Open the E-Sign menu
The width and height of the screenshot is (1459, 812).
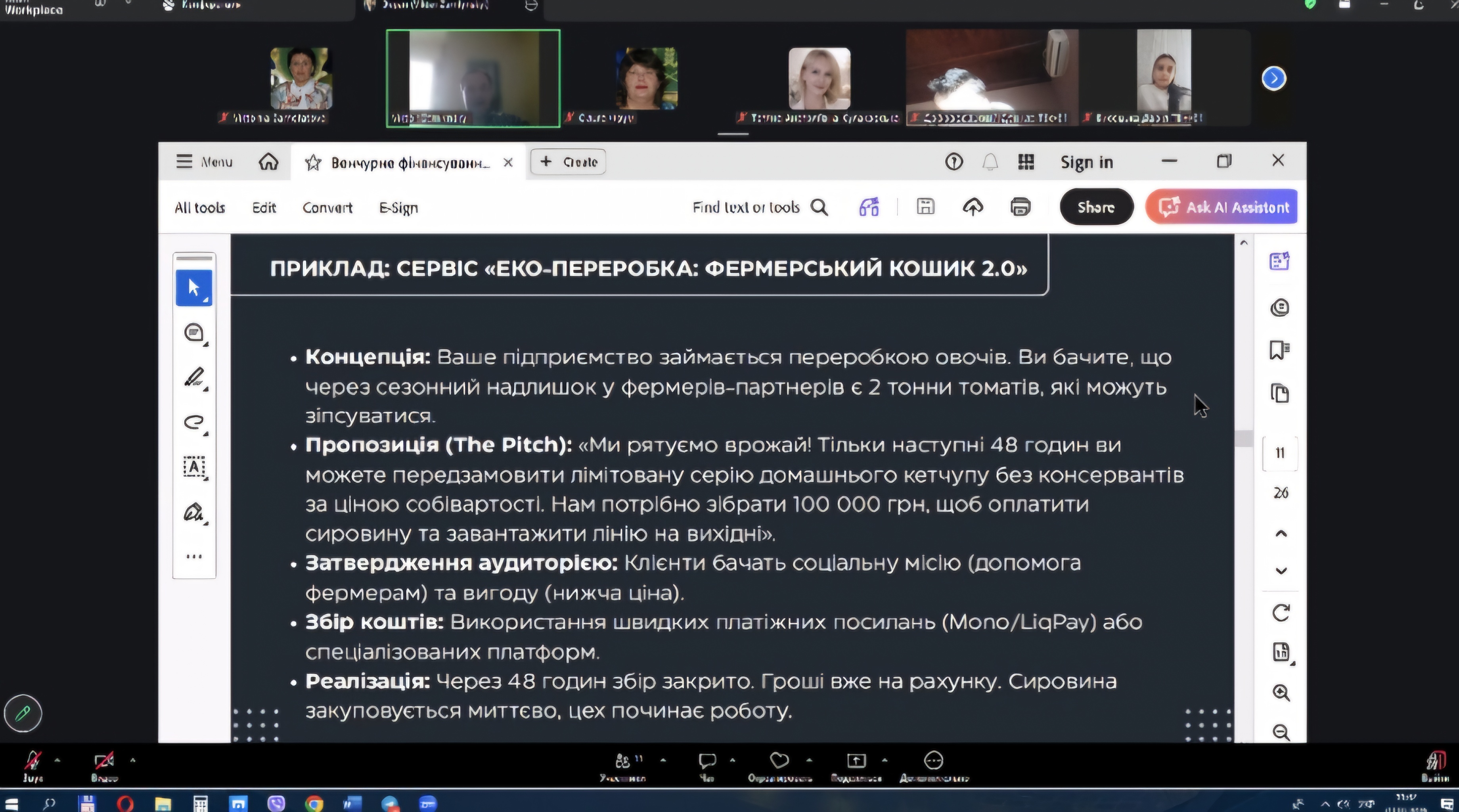398,208
